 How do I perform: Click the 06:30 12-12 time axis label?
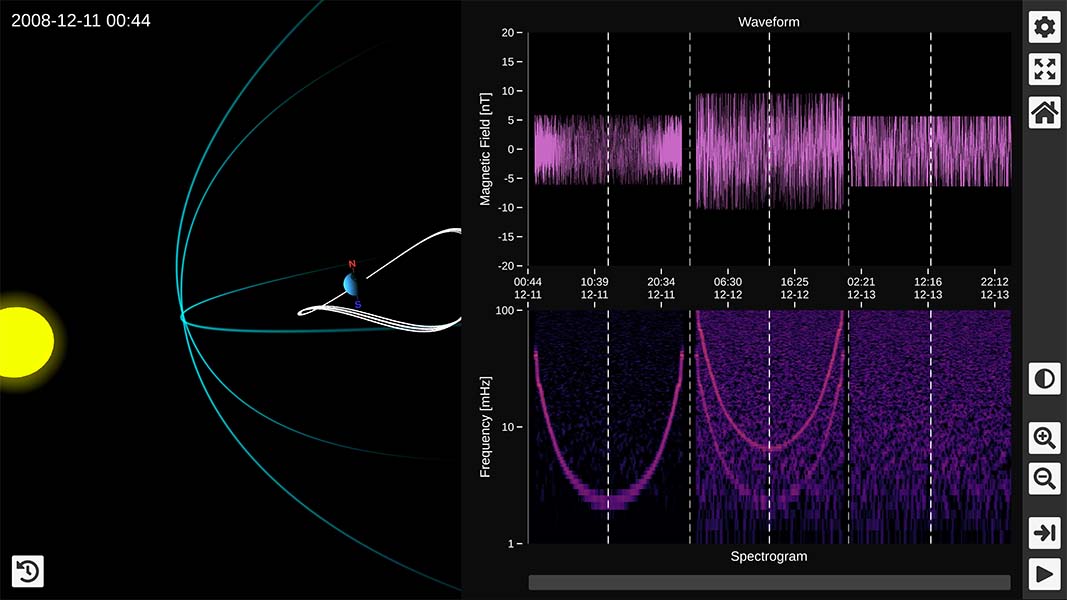coord(727,288)
